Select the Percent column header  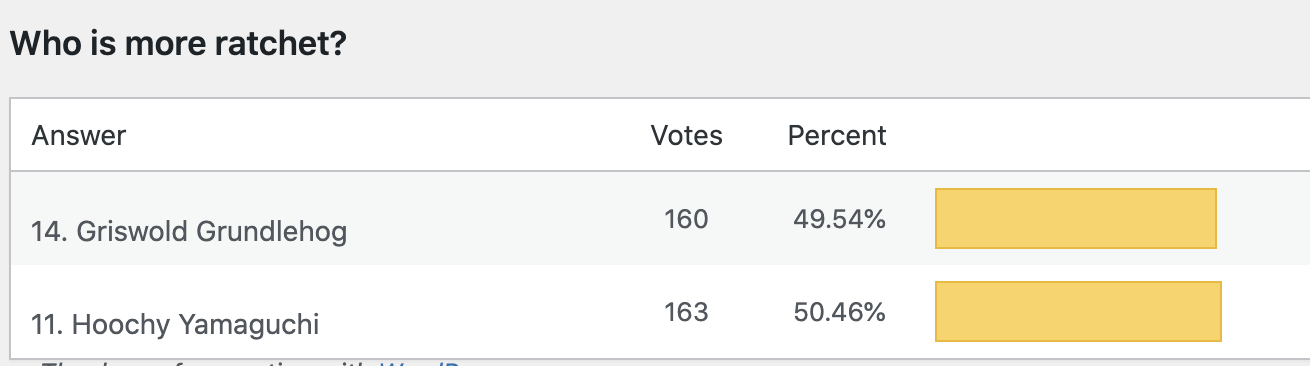(x=837, y=135)
